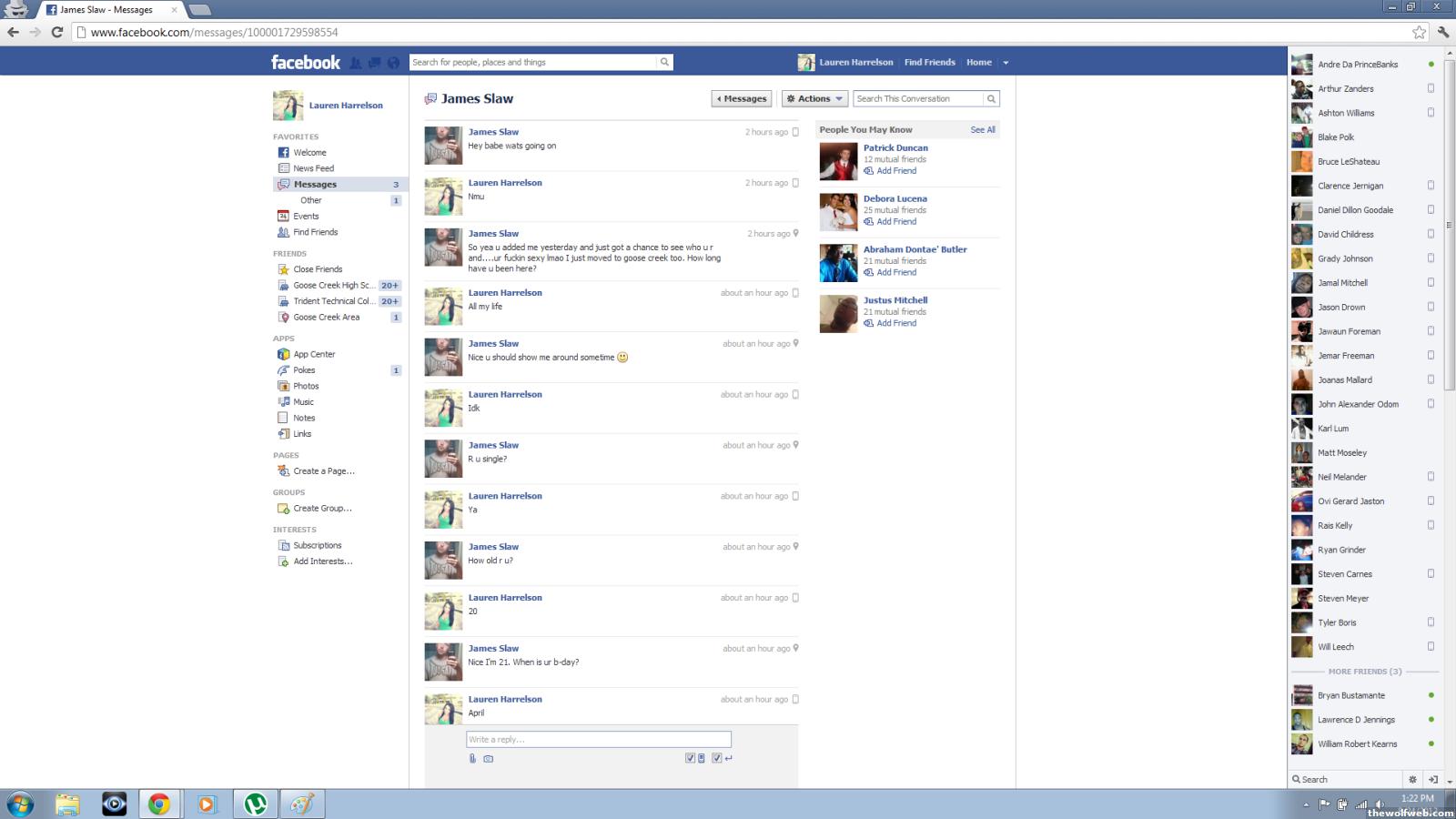Viewport: 1456px width, 819px height.
Task: Toggle the send-to-mobile checkbox
Action: pos(690,758)
